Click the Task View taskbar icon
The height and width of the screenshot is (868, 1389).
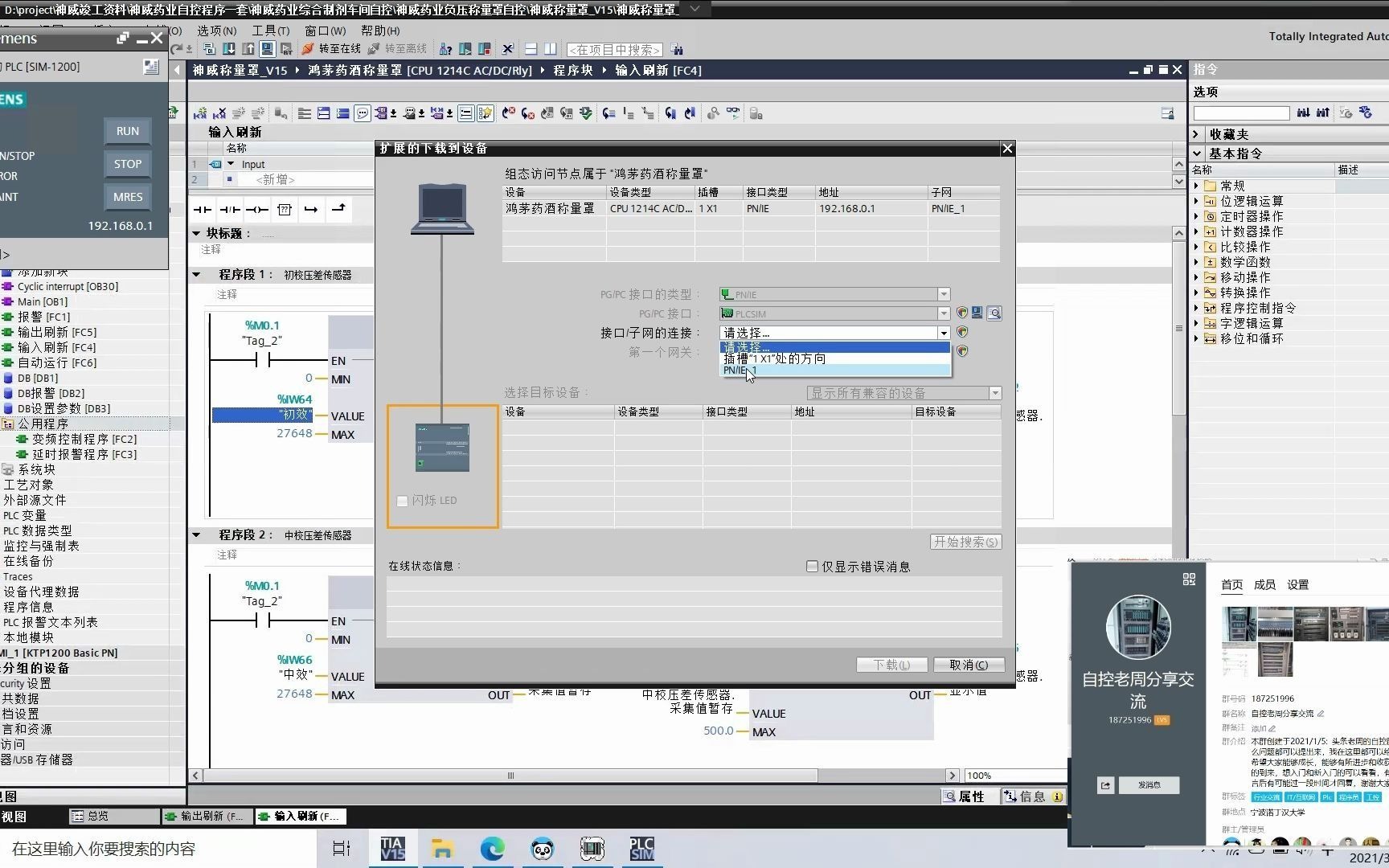click(x=342, y=849)
